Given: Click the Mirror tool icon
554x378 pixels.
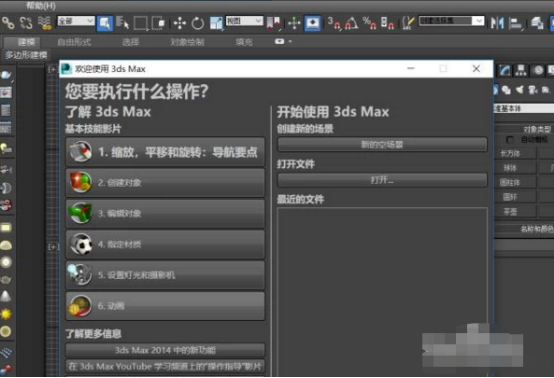Looking at the screenshot, I should [x=497, y=23].
